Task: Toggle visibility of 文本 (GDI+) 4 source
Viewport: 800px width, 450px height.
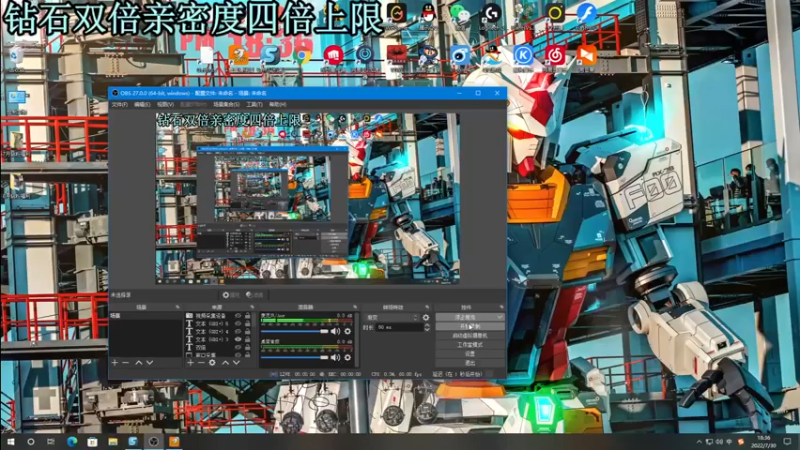Action: point(238,332)
